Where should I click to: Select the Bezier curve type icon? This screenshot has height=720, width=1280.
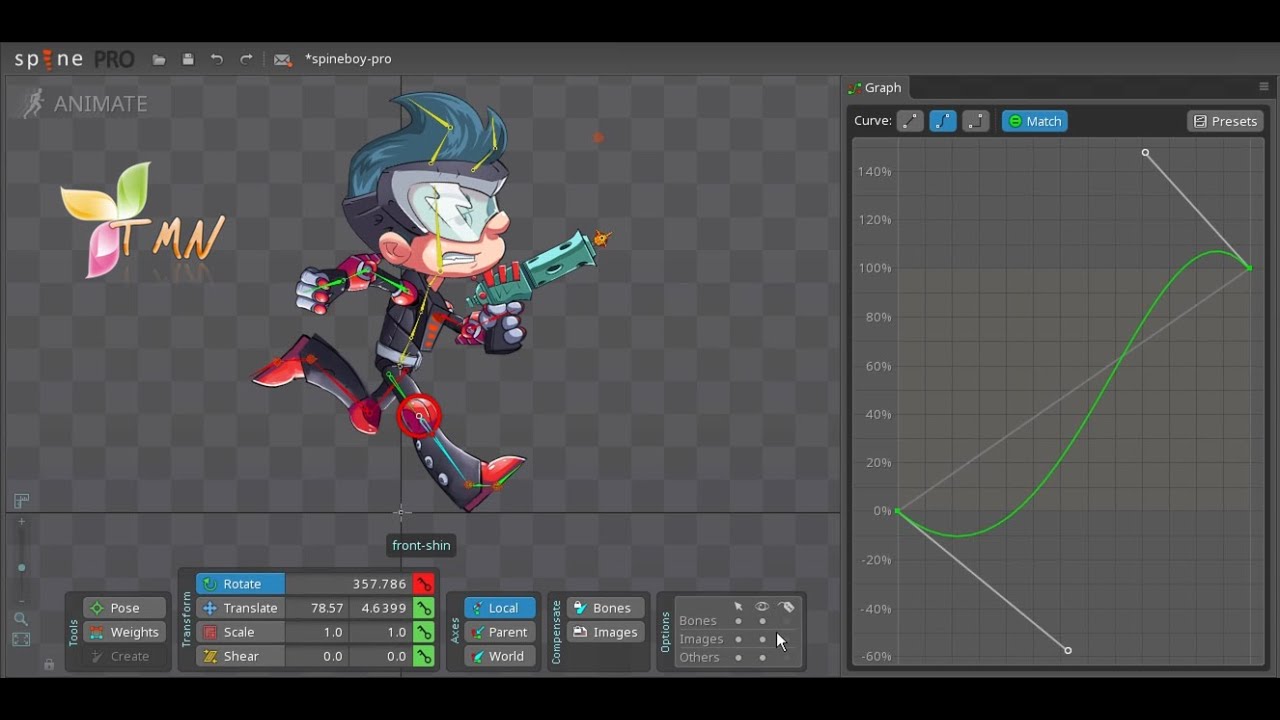click(943, 121)
